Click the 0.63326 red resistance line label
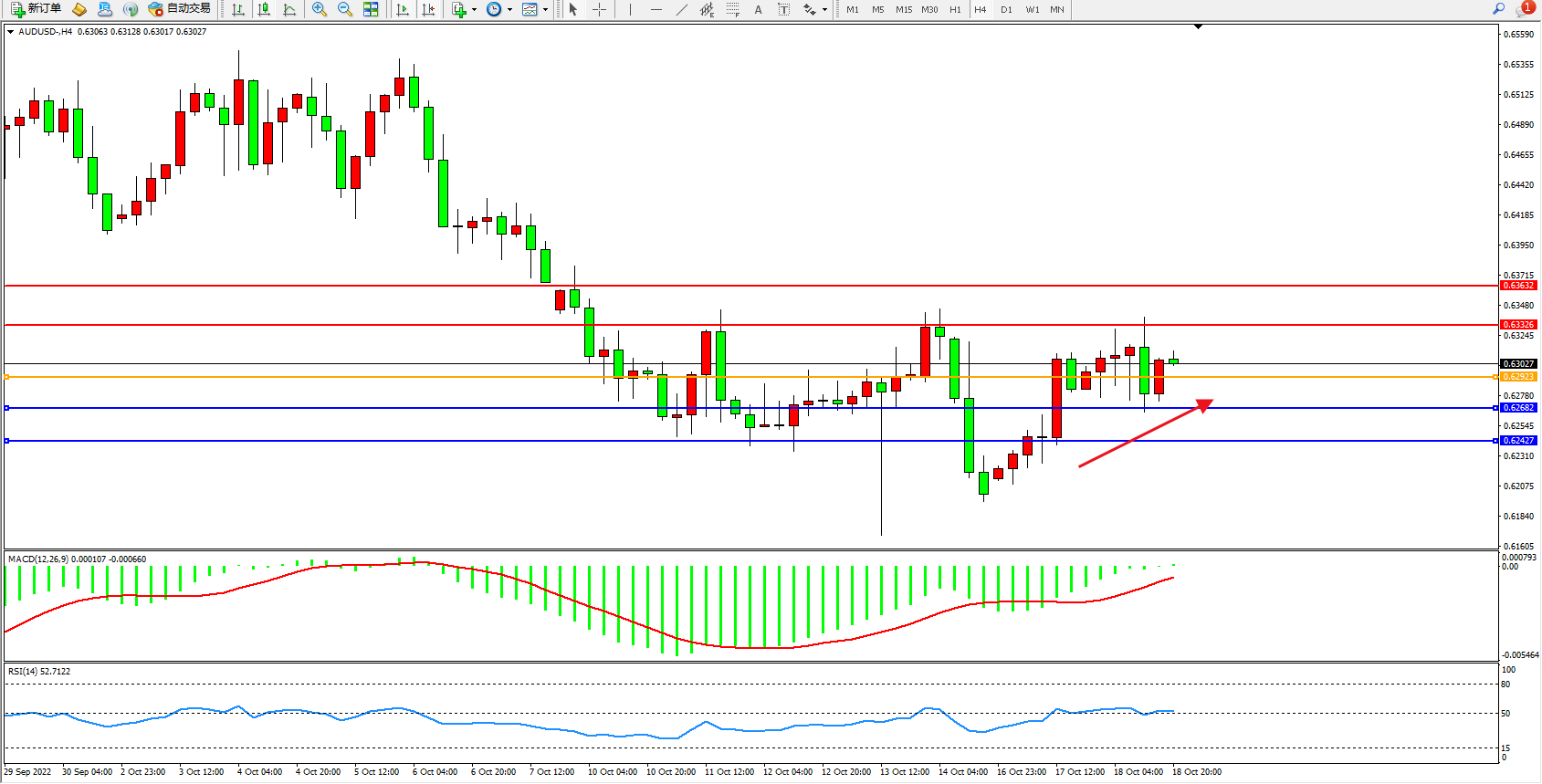Image resolution: width=1542 pixels, height=784 pixels. [x=1518, y=325]
